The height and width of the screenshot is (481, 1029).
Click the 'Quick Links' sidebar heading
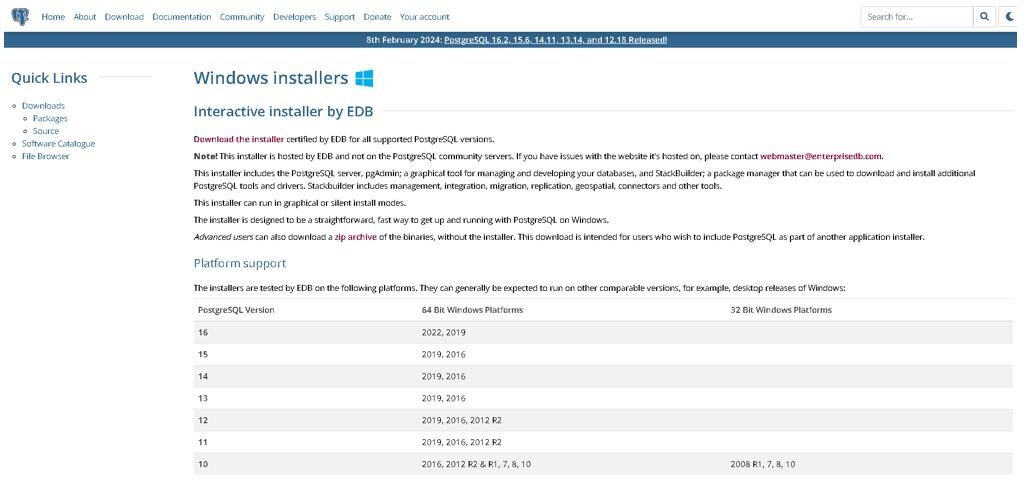[49, 78]
